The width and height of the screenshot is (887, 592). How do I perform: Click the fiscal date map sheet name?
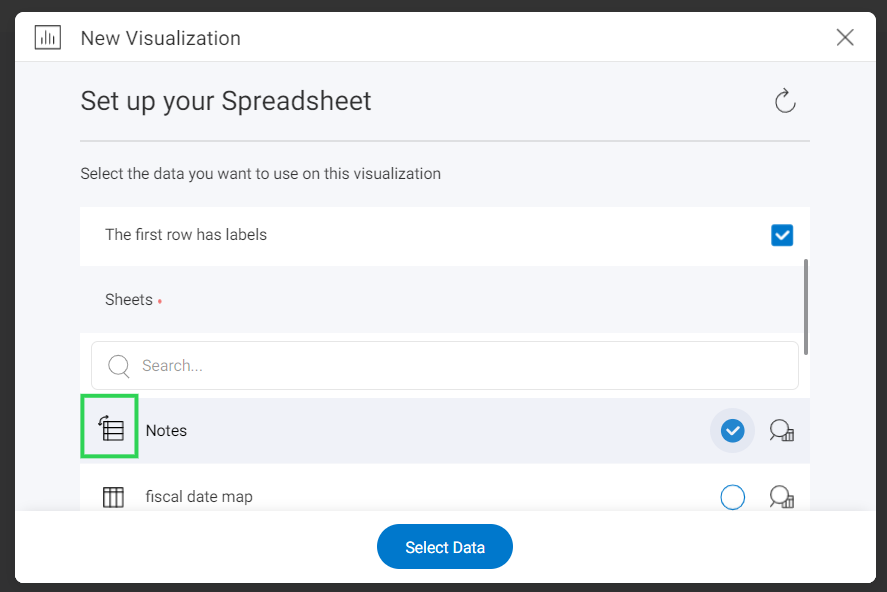coord(199,496)
